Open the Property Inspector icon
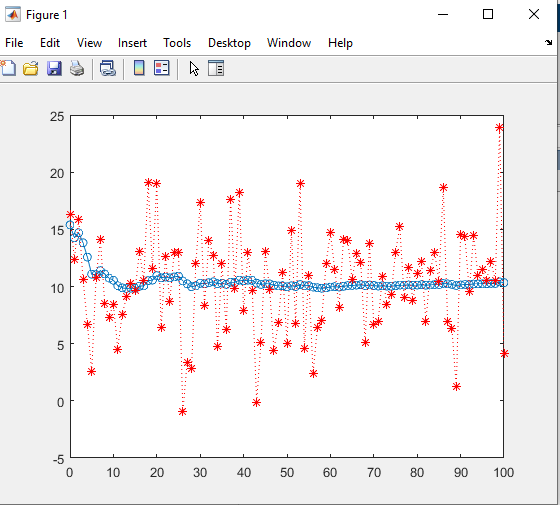 click(216, 68)
